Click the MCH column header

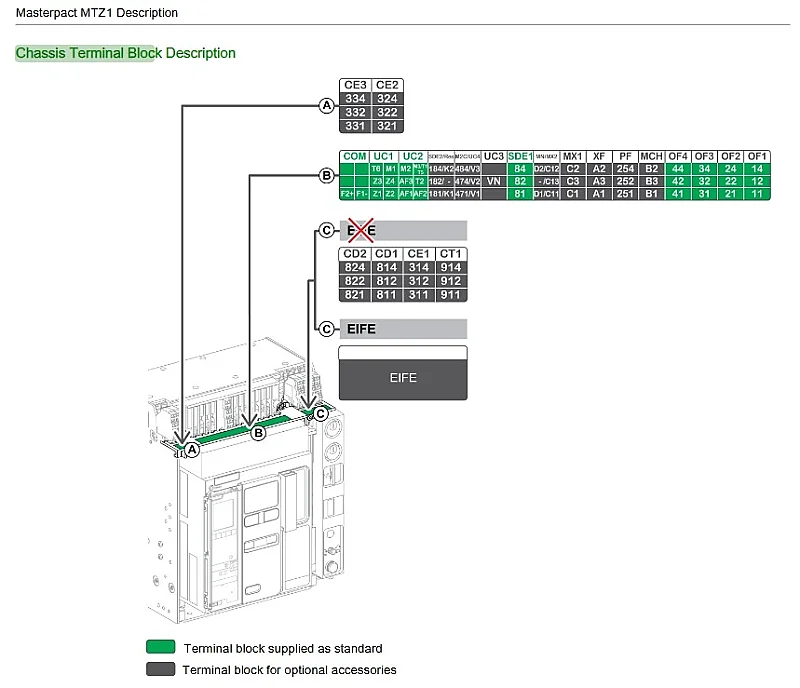tap(652, 156)
